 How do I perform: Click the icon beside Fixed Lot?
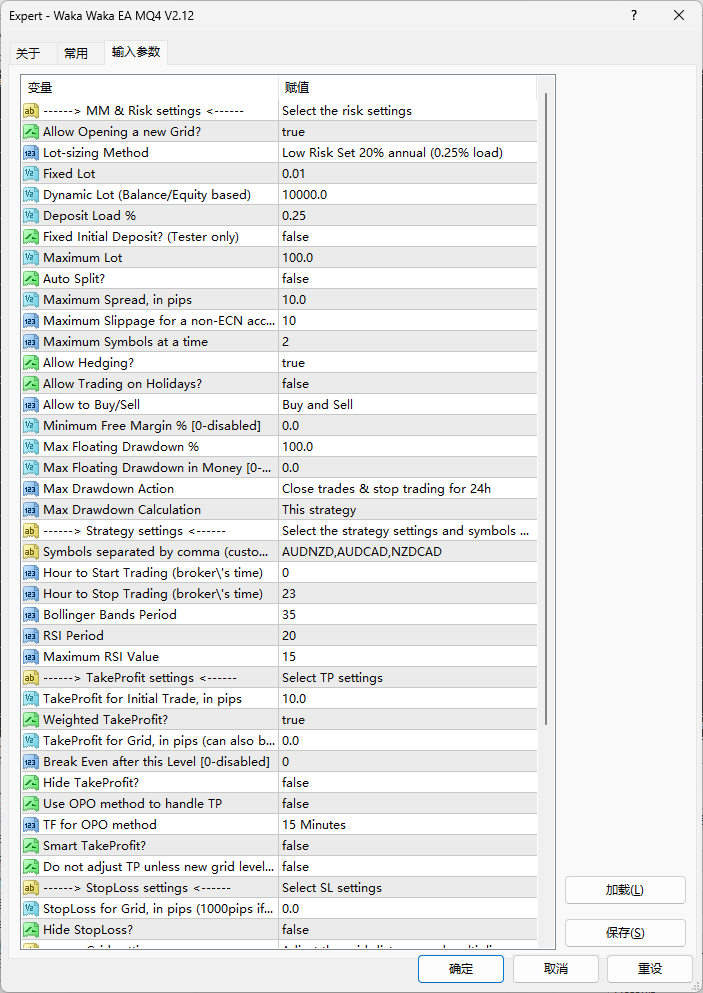(x=31, y=174)
